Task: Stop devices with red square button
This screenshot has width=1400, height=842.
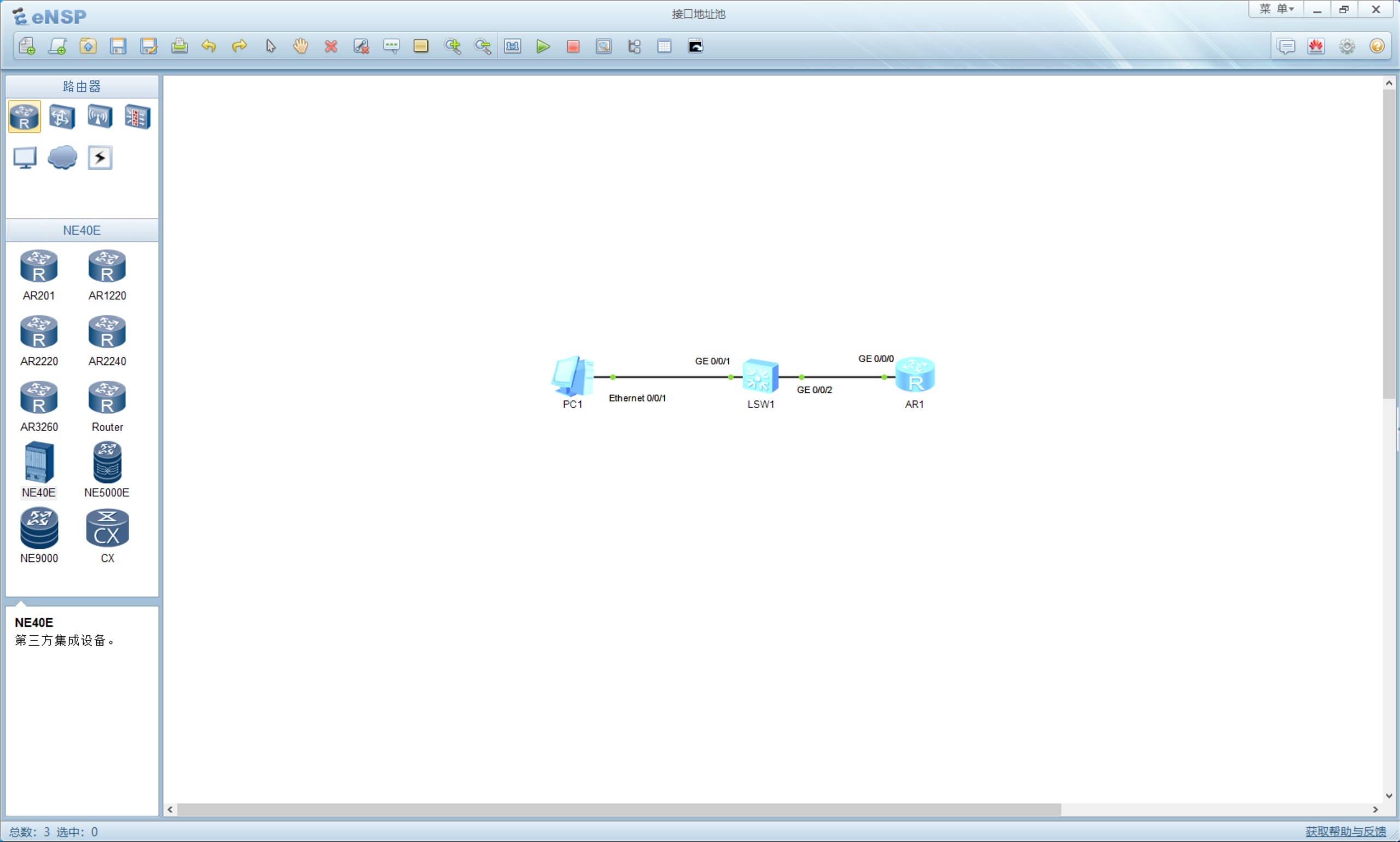Action: click(573, 46)
